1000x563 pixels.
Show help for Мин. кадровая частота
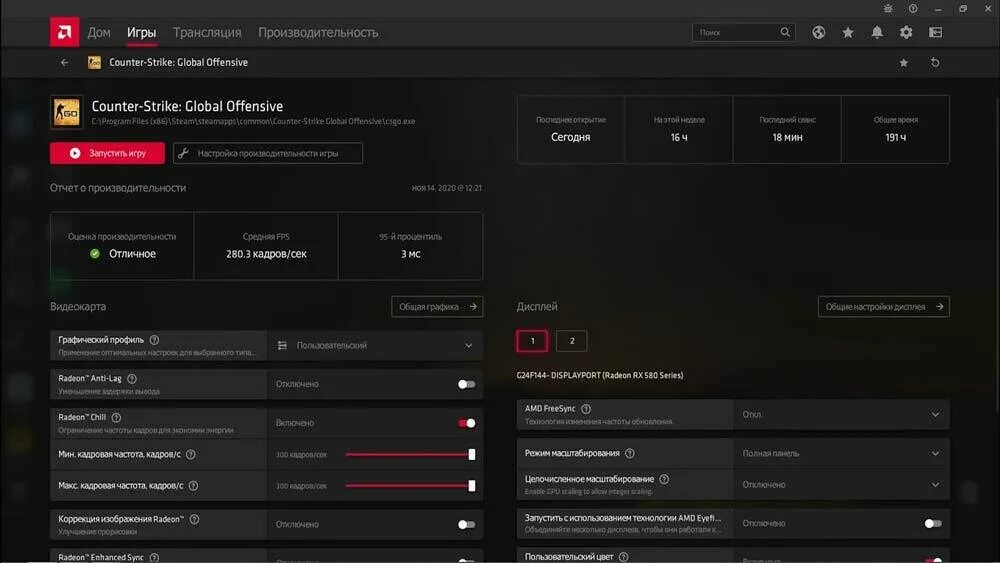click(x=191, y=455)
